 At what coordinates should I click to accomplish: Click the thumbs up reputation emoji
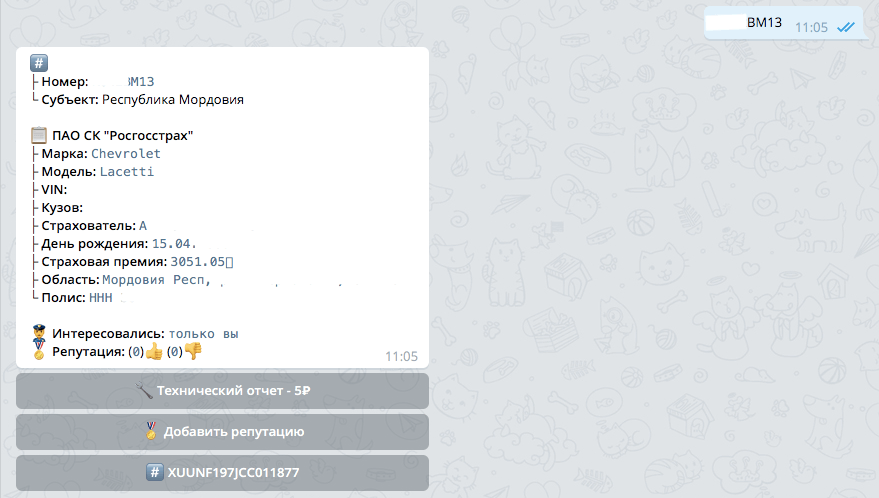[154, 352]
